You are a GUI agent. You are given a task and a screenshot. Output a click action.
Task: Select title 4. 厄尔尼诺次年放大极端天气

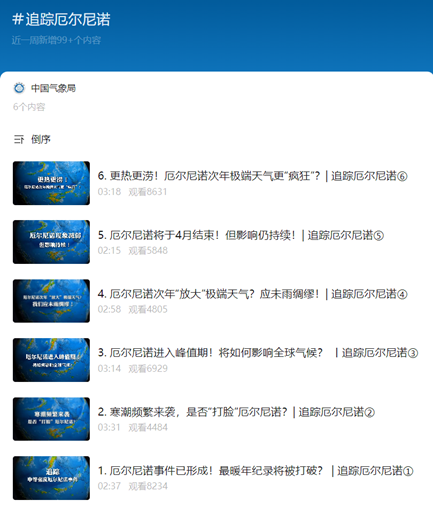[253, 294]
